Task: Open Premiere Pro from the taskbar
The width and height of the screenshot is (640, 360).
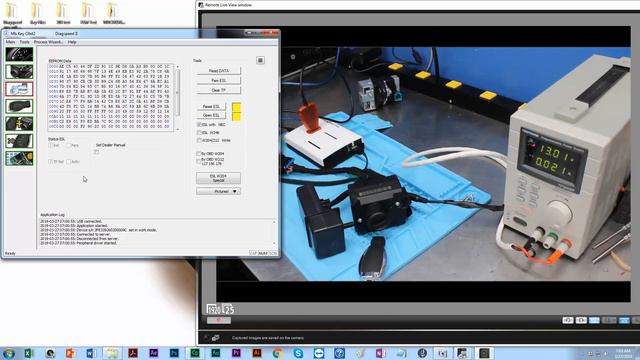Action: tap(236, 353)
